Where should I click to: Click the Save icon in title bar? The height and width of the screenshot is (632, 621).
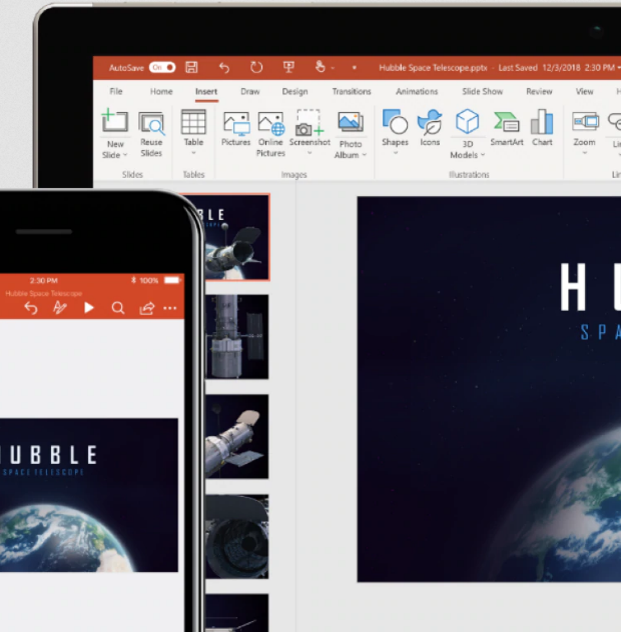192,67
